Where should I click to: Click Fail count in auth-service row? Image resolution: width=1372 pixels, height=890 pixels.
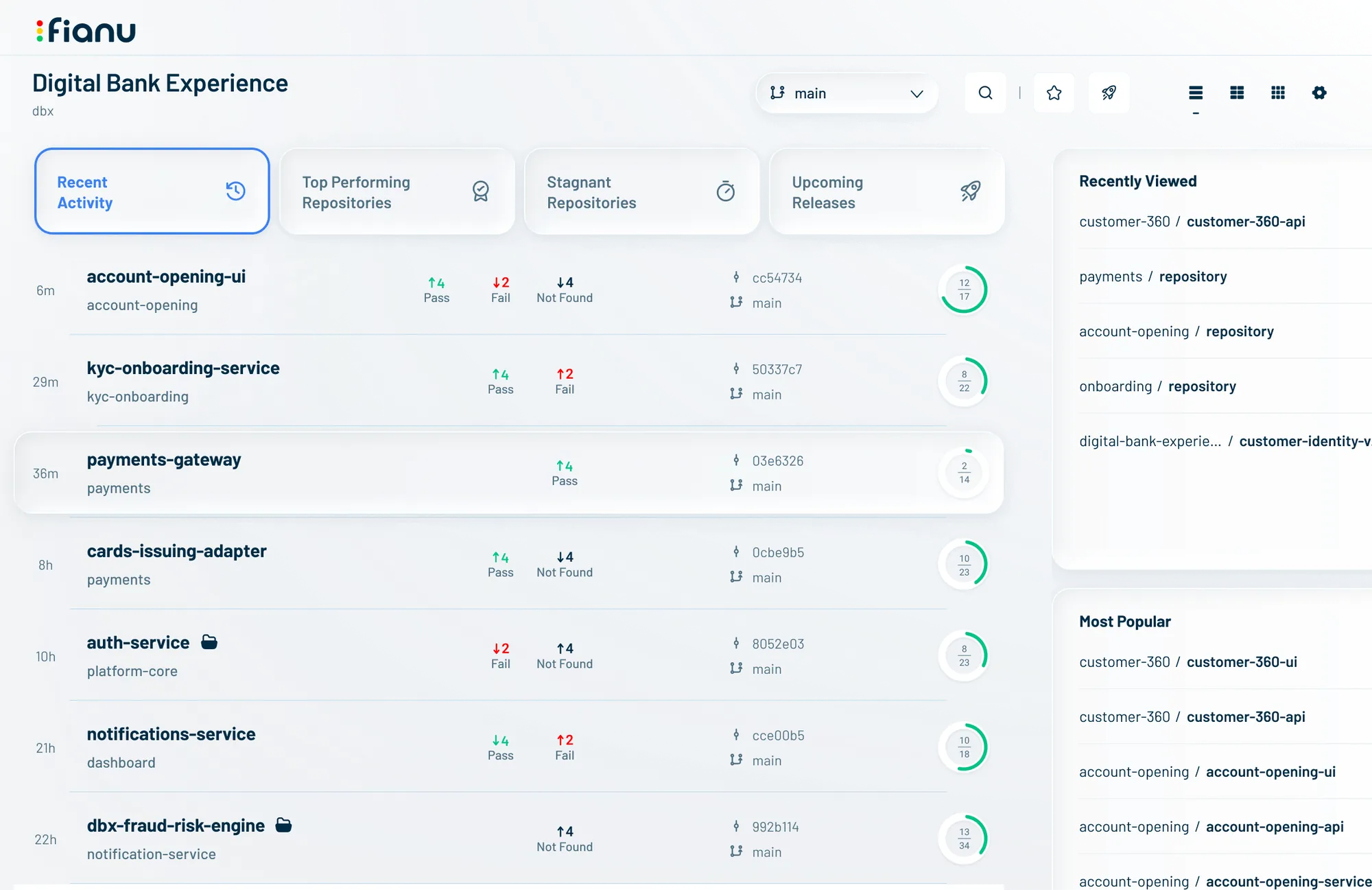501,655
